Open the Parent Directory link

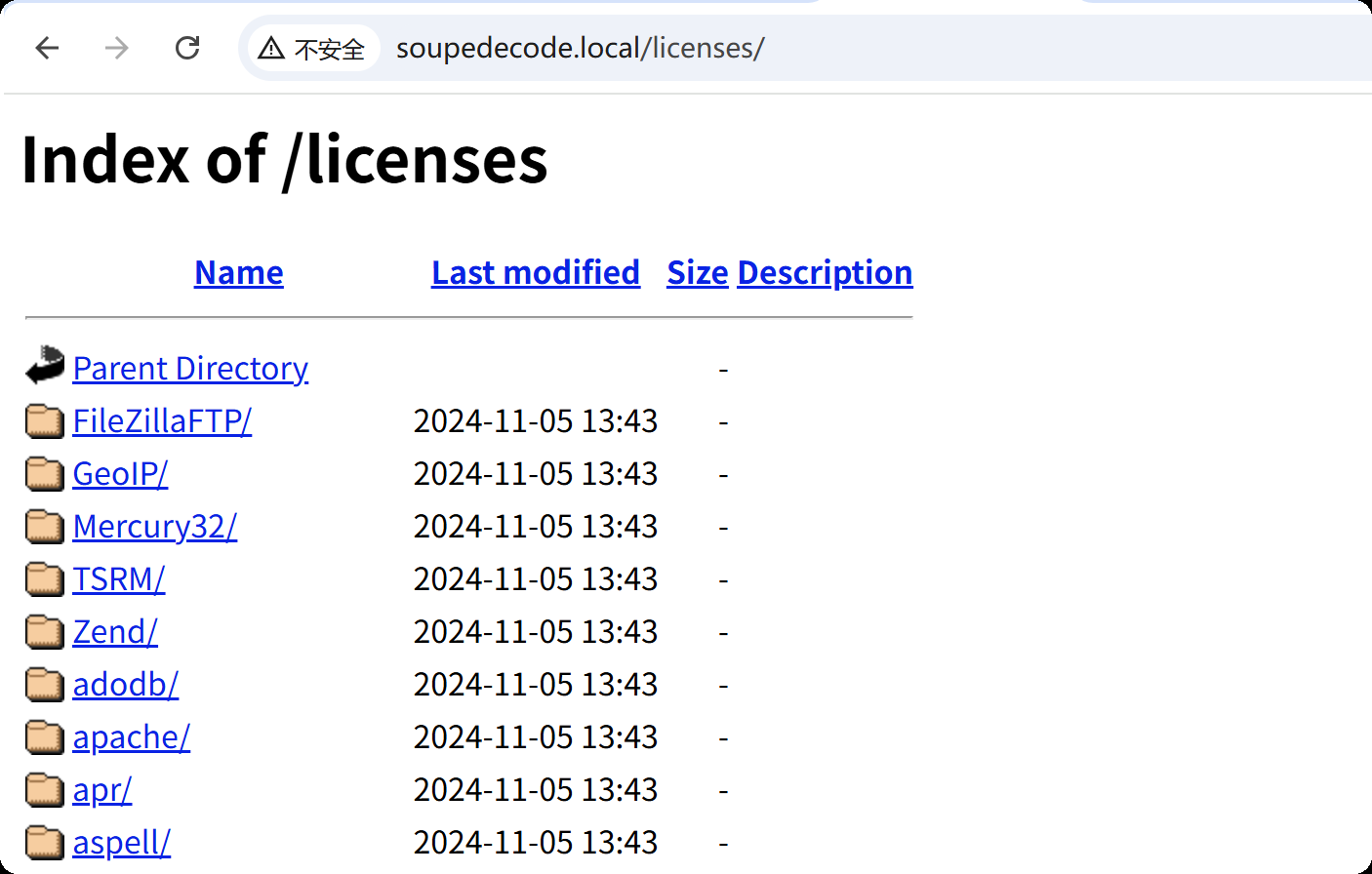190,368
